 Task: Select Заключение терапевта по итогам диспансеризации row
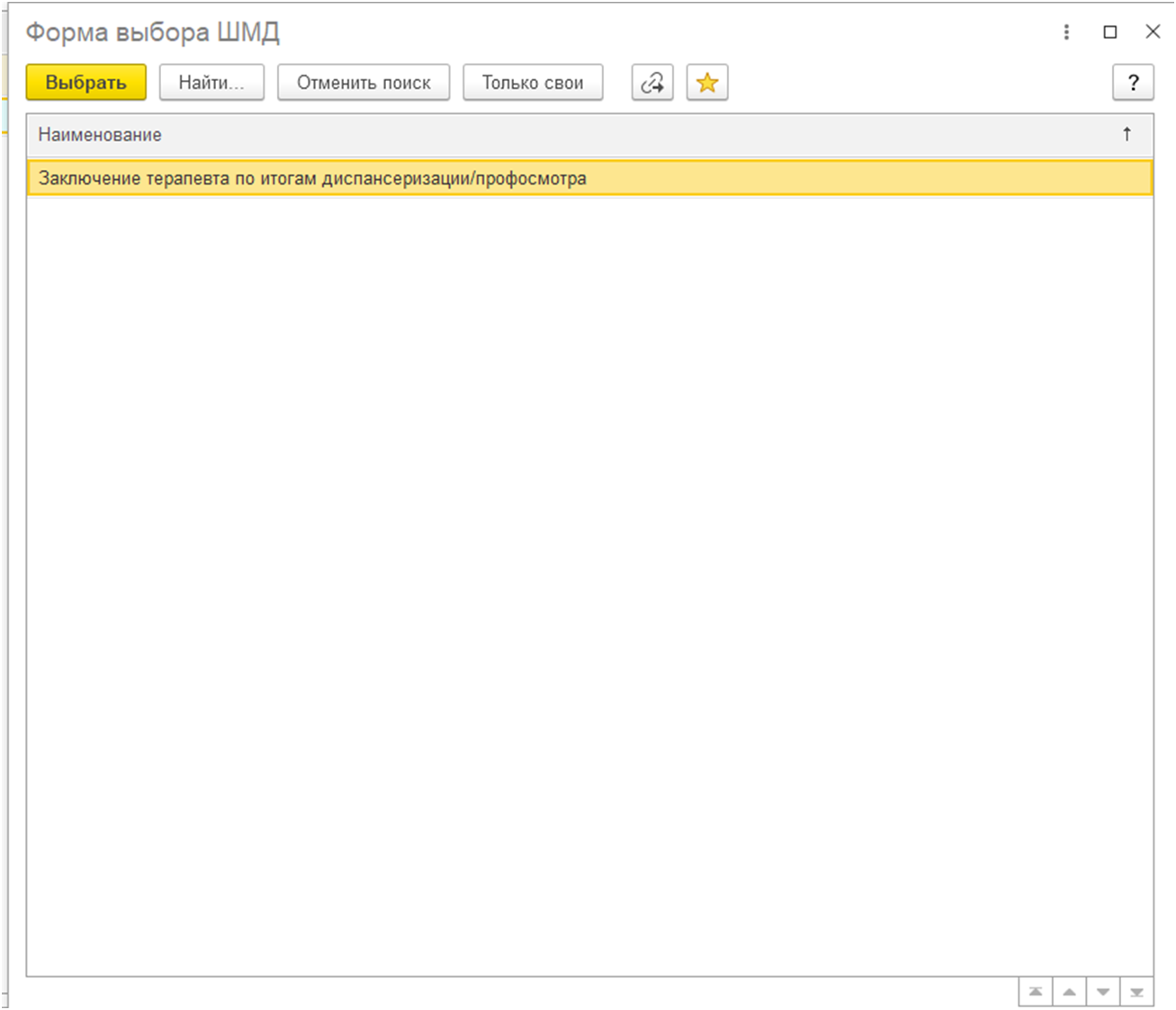coord(312,178)
